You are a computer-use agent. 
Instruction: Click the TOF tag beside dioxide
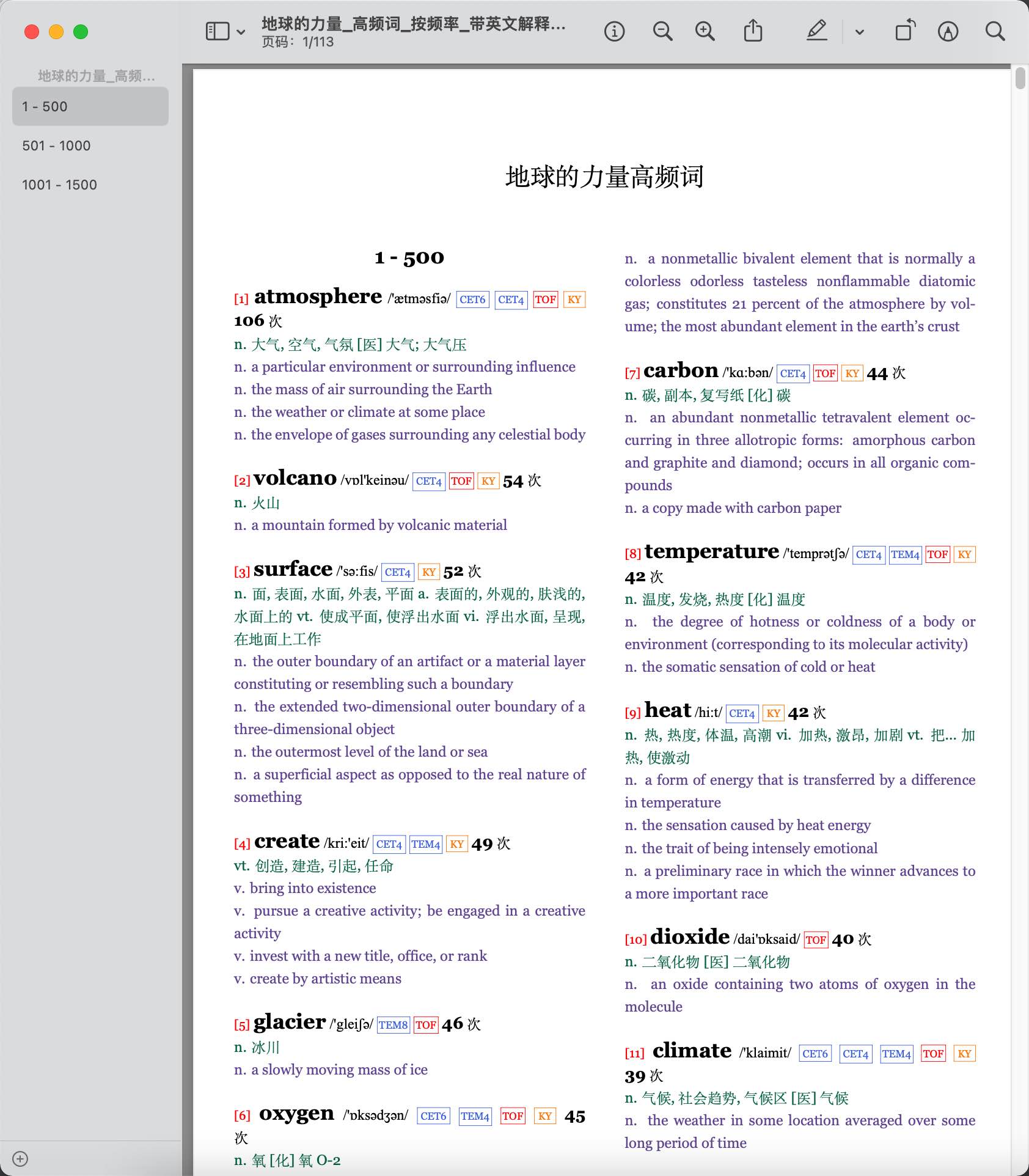[x=816, y=939]
